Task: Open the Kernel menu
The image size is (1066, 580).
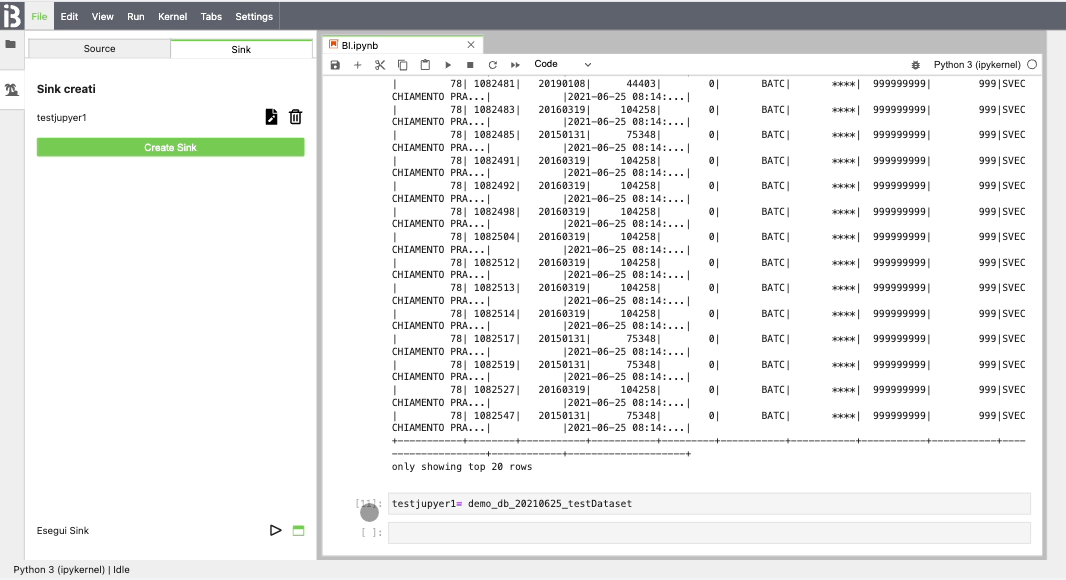Action: [x=172, y=16]
